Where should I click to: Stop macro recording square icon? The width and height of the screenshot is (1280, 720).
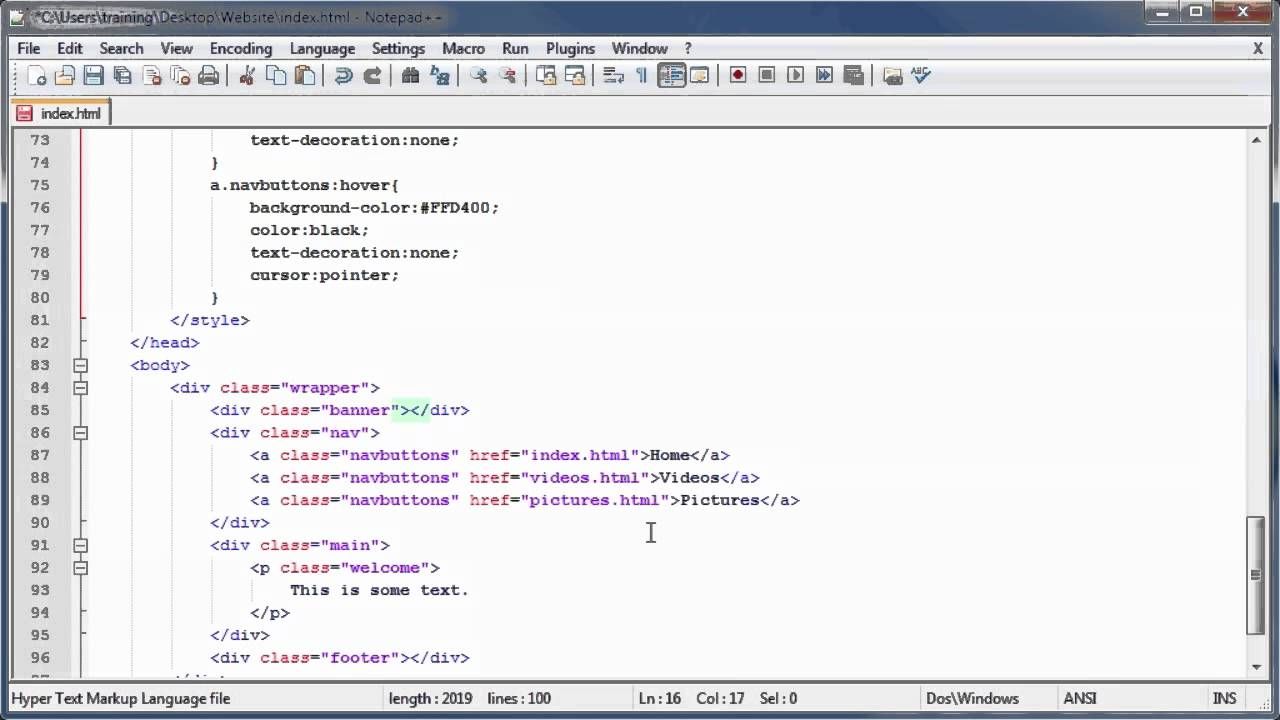[x=767, y=76]
